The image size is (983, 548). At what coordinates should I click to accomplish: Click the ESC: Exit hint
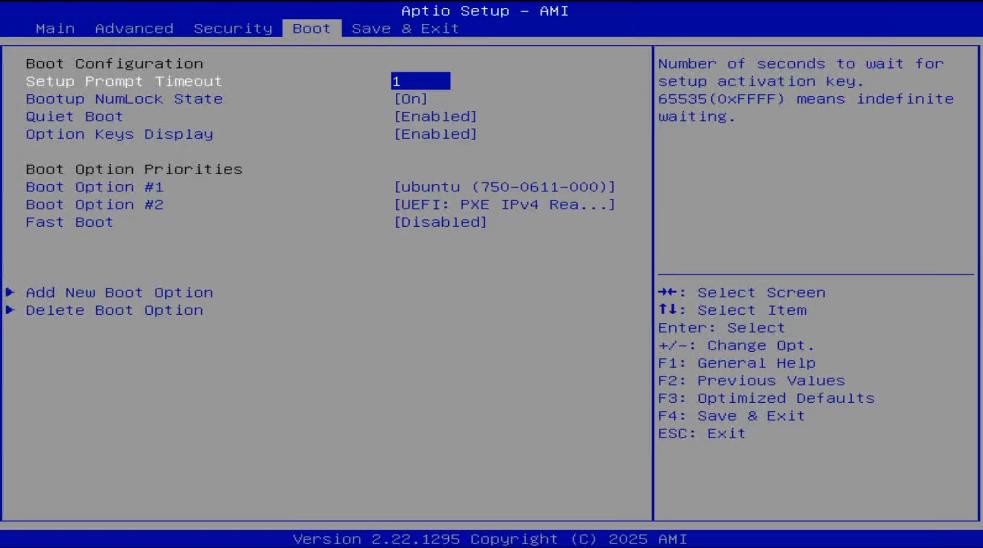(x=702, y=433)
